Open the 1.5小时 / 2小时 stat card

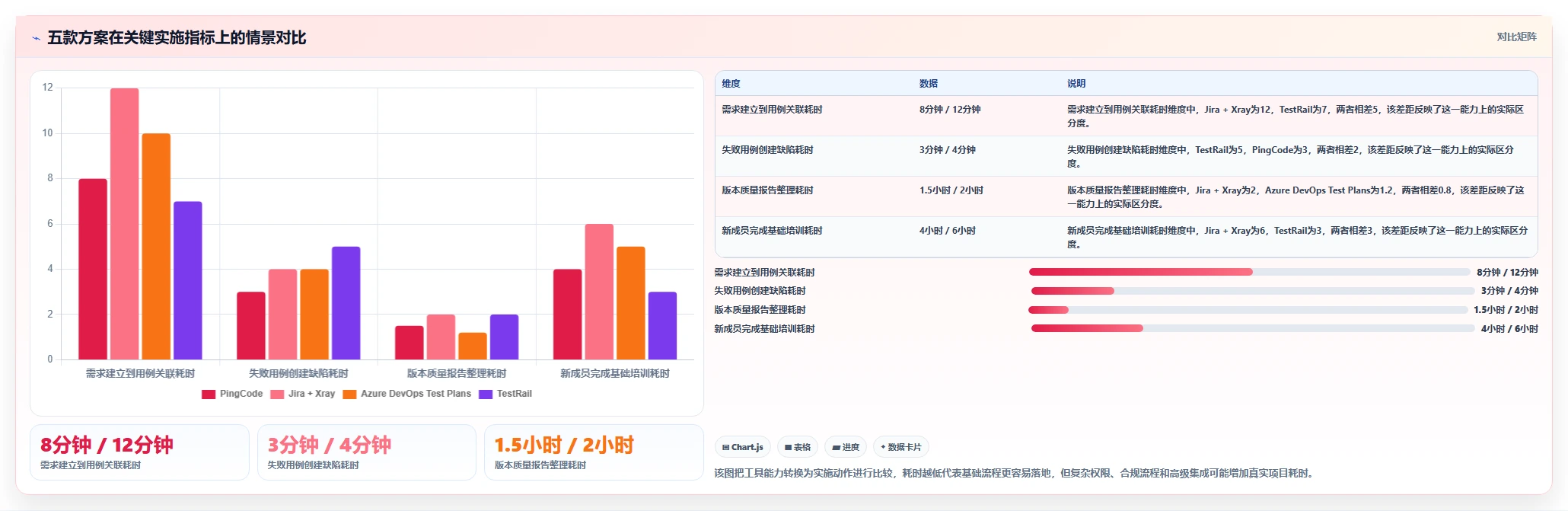[594, 452]
